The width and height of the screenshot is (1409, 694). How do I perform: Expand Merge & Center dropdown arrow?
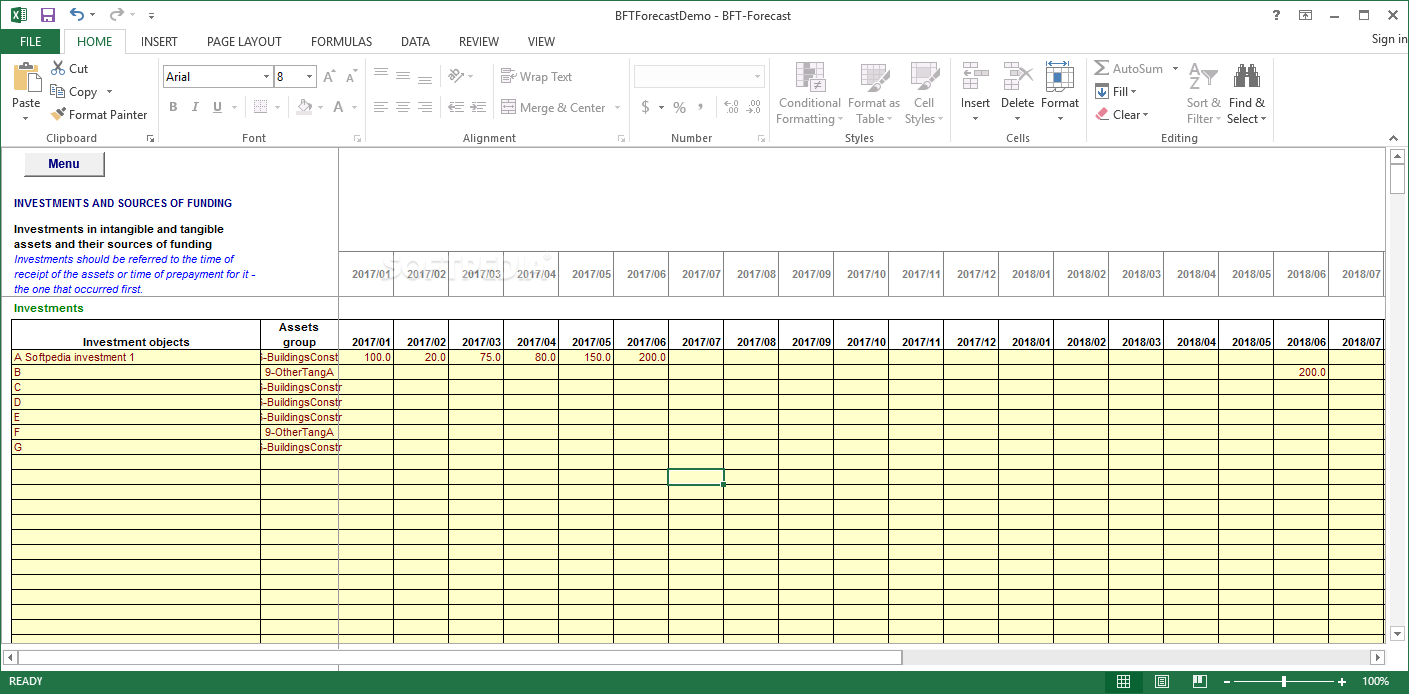click(617, 108)
